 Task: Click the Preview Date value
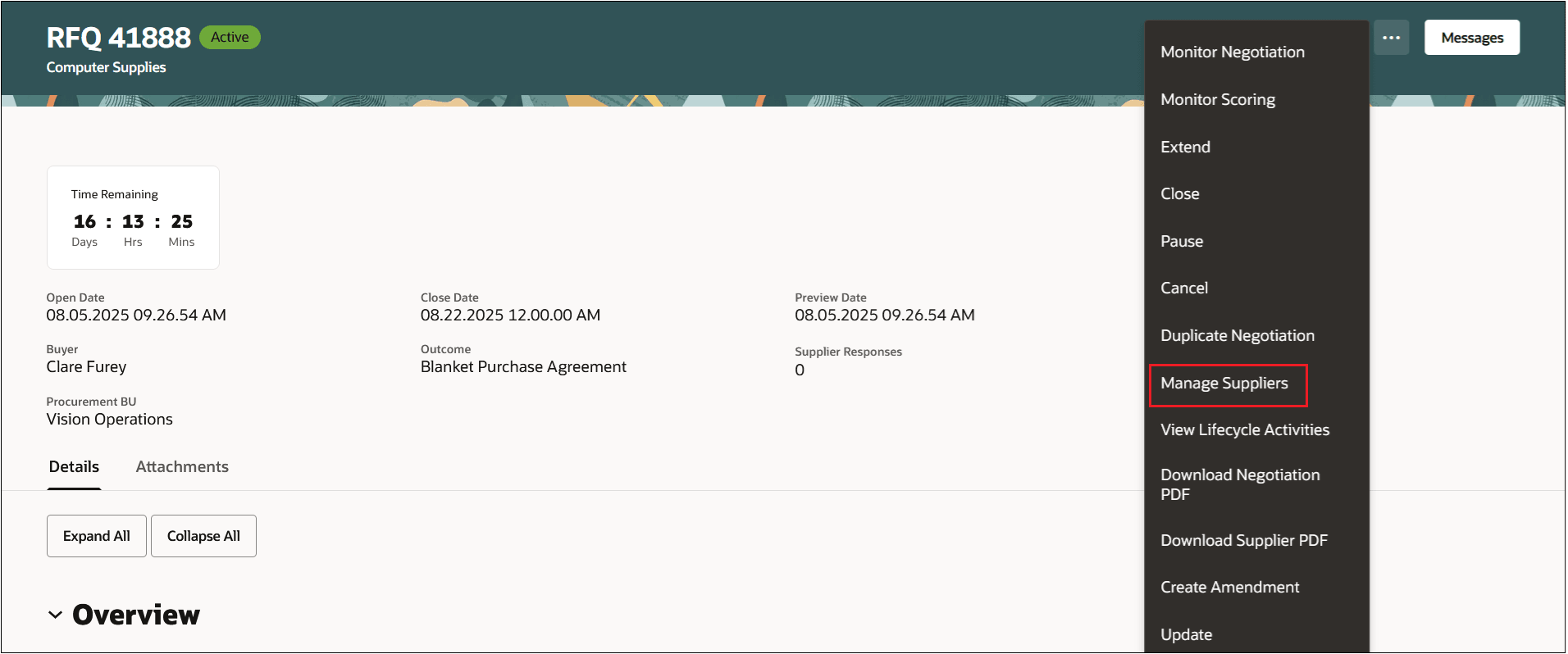(x=885, y=315)
